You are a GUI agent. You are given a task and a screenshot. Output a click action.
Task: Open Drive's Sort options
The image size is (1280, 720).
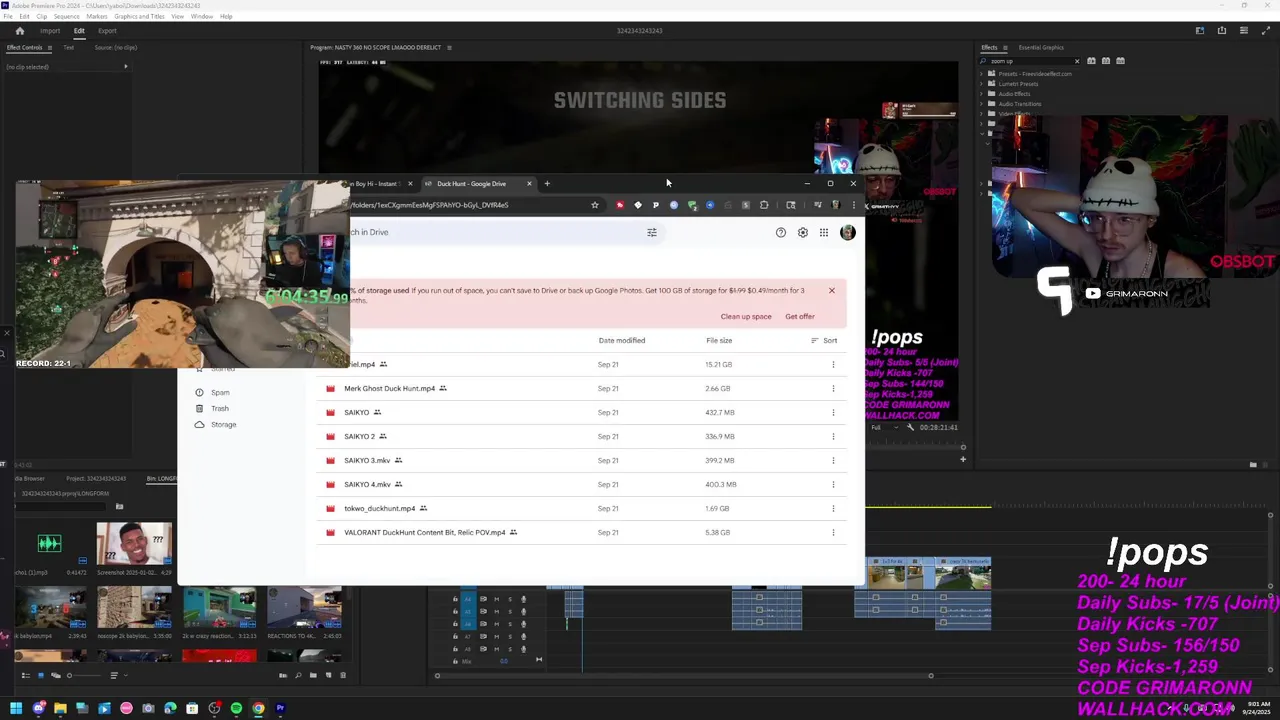click(824, 340)
